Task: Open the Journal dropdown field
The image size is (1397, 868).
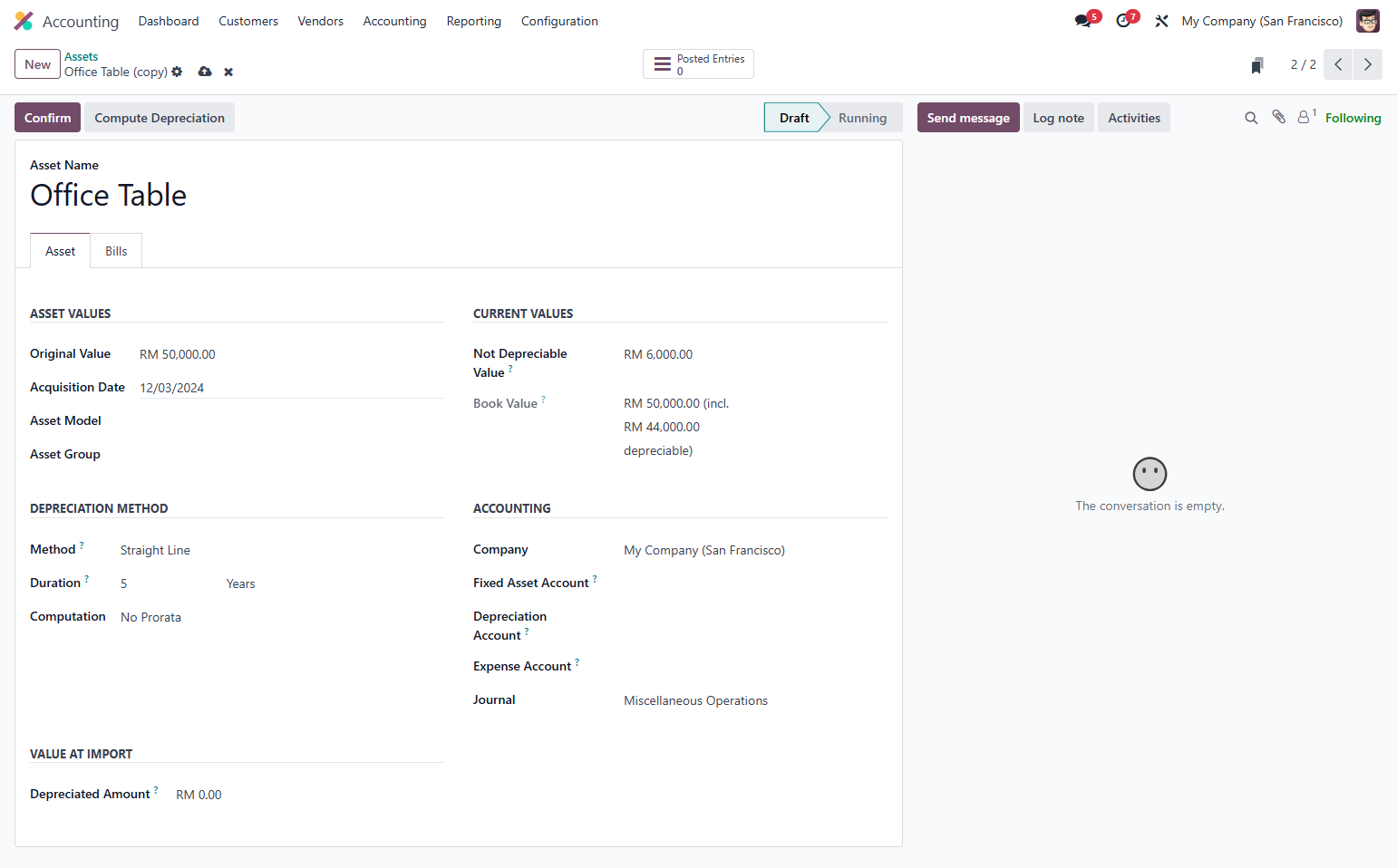Action: [x=755, y=700]
